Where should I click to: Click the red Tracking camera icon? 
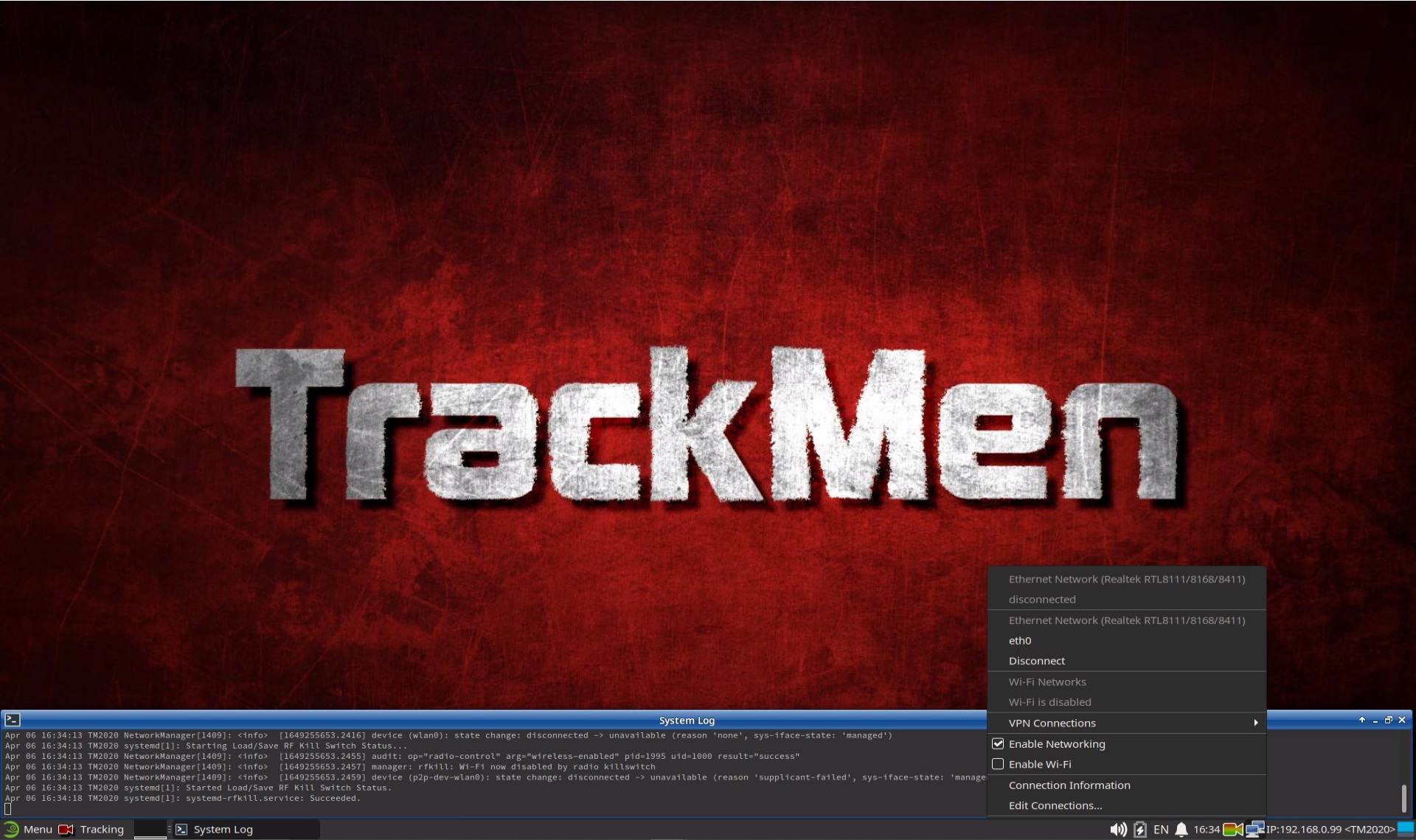click(66, 829)
